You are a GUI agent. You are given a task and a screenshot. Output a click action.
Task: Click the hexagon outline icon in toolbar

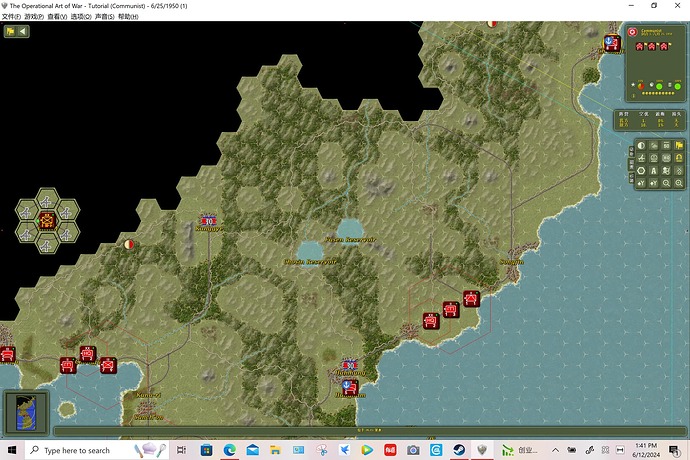[x=641, y=171]
